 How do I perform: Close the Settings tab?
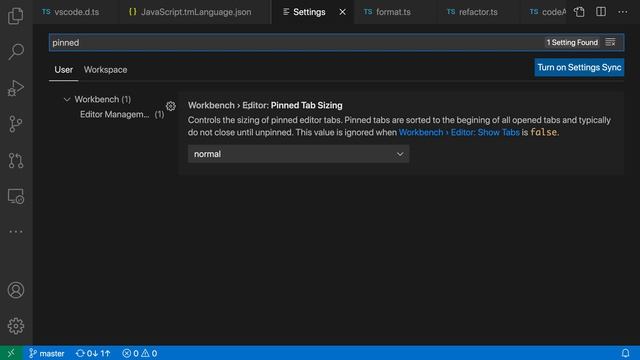[x=342, y=12]
